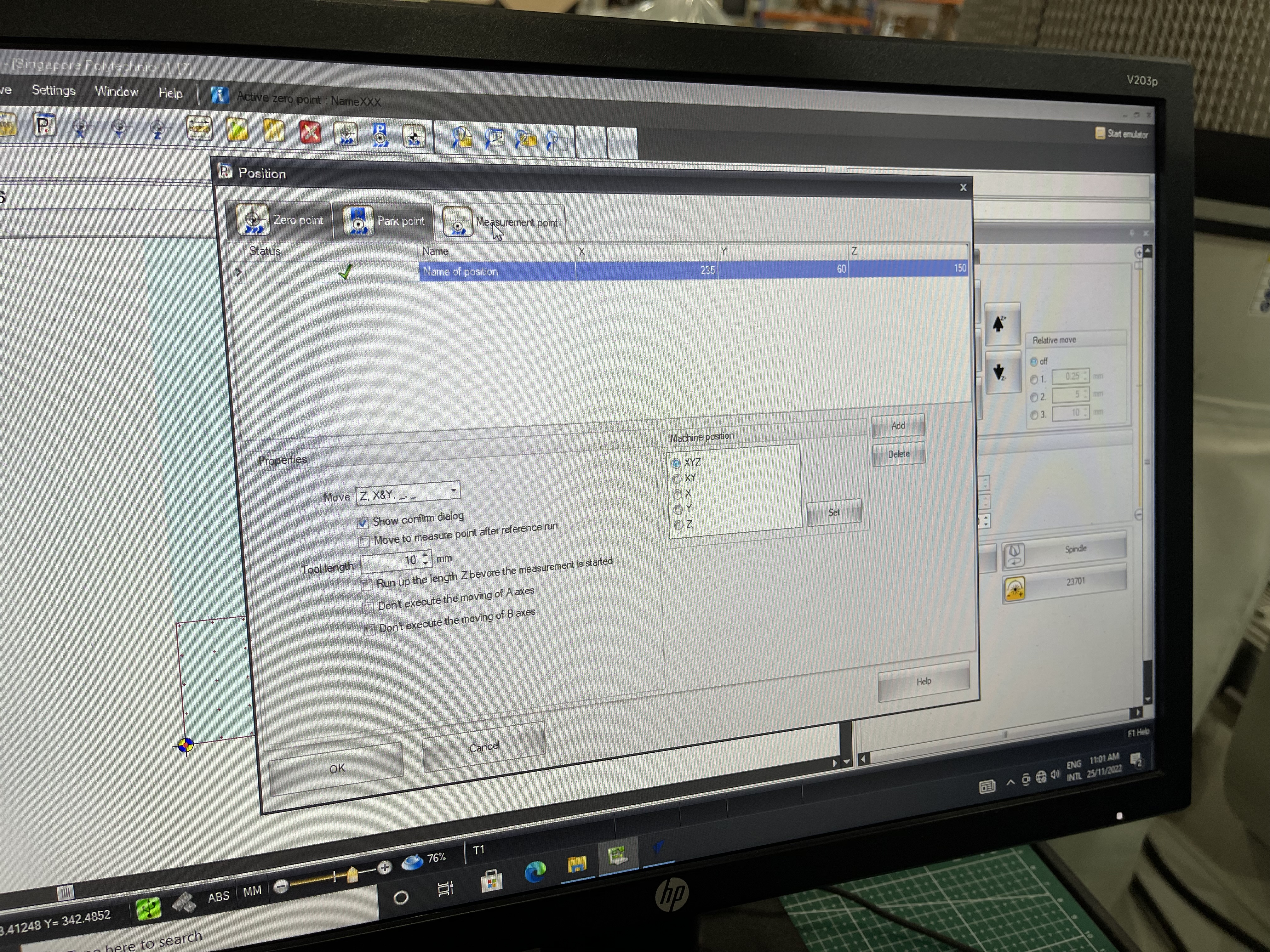
Task: Click the yellow spindle speed dial icon
Action: click(x=1015, y=589)
